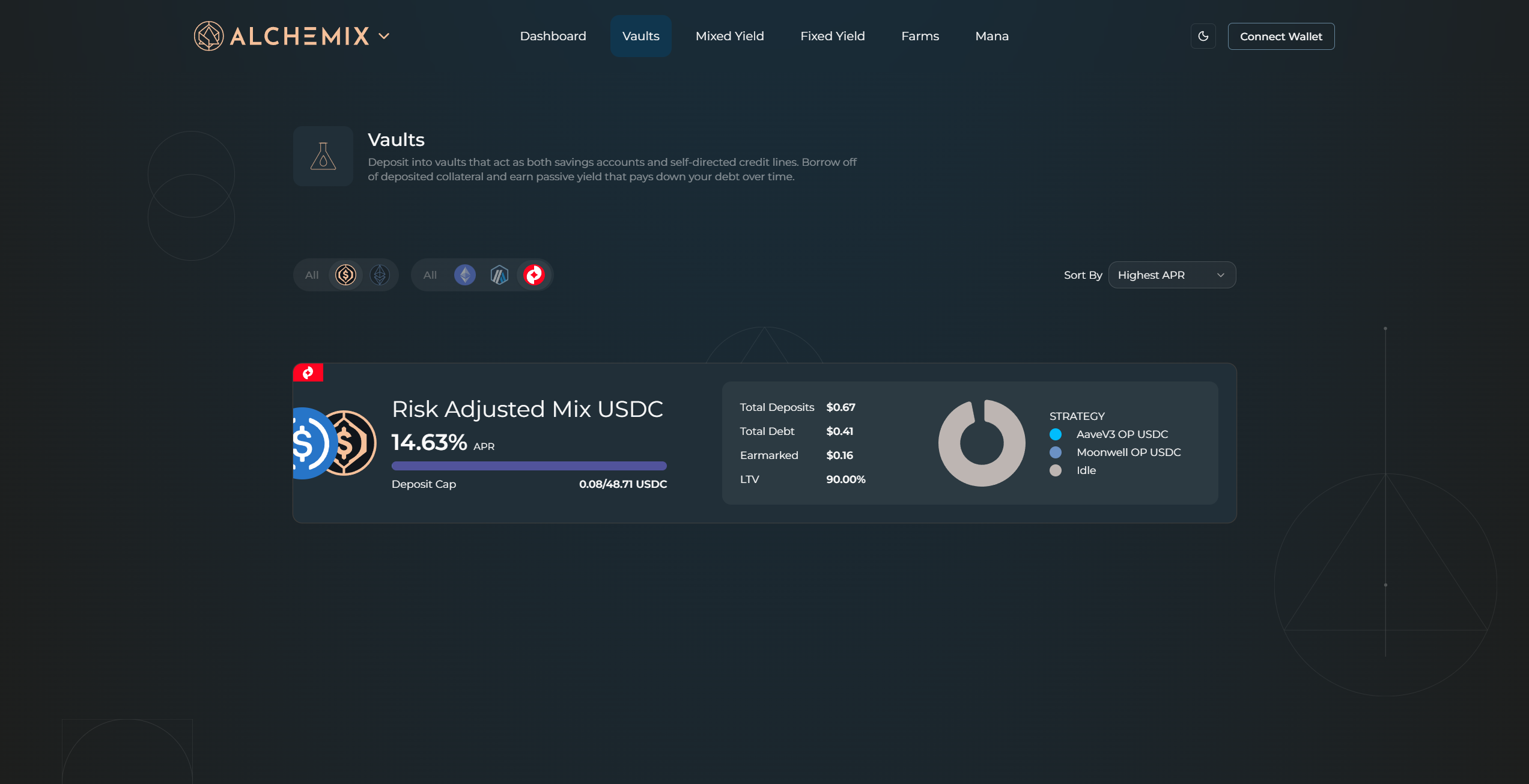
Task: Expand the Risk Adjusted Mix USDC vault
Action: pos(527,410)
